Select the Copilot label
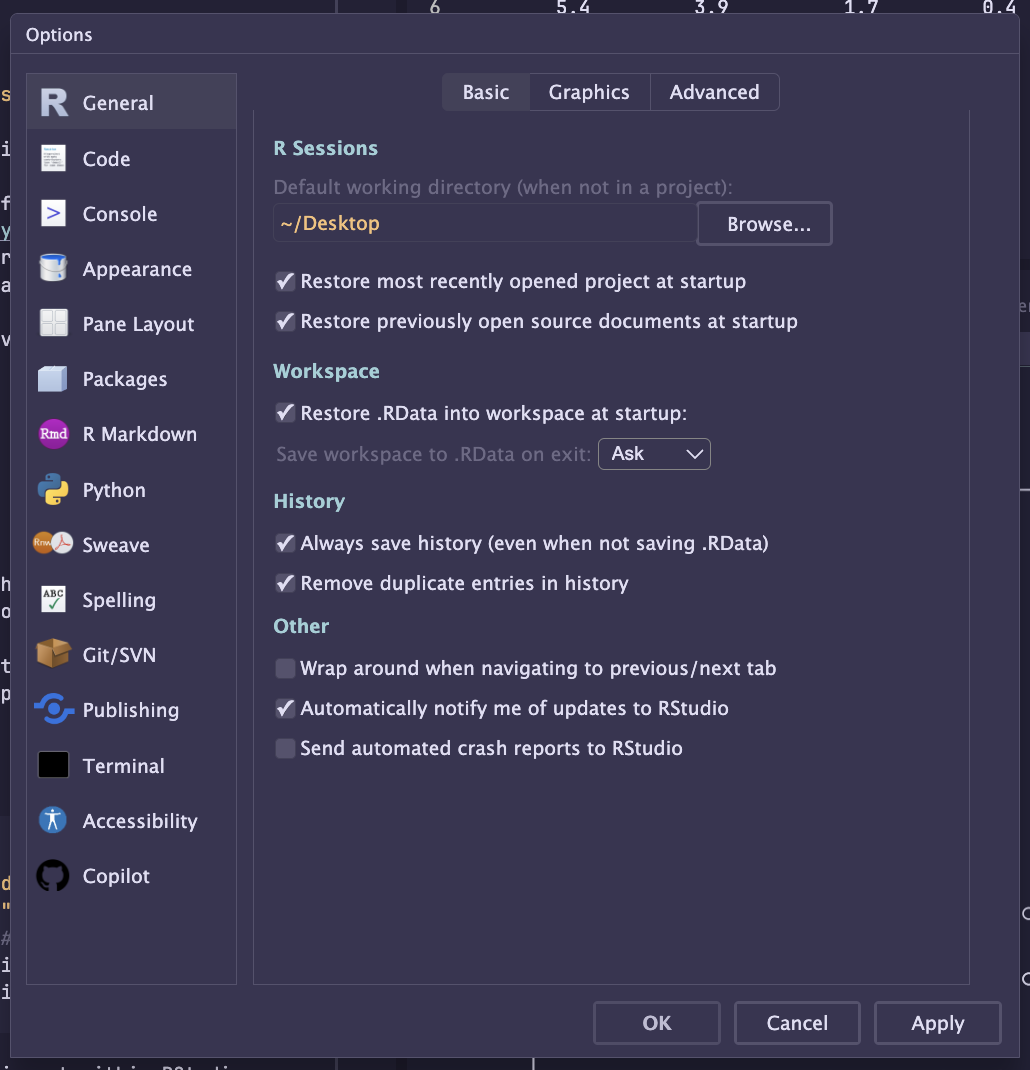The height and width of the screenshot is (1070, 1030). (116, 876)
